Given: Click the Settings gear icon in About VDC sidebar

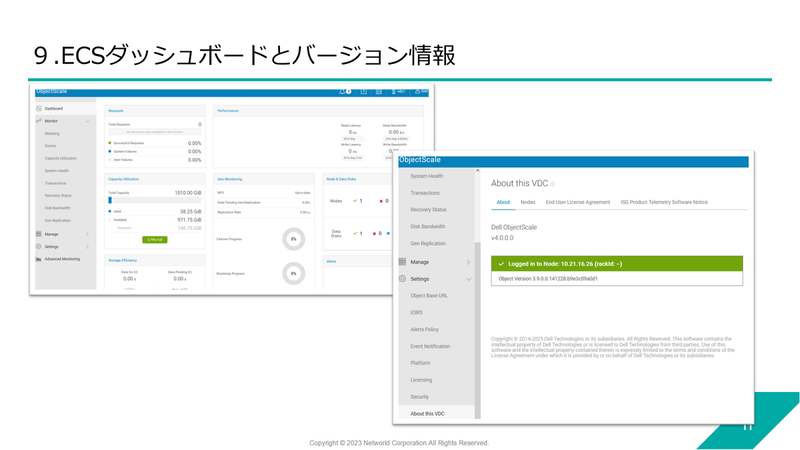Looking at the screenshot, I should pyautogui.click(x=402, y=279).
